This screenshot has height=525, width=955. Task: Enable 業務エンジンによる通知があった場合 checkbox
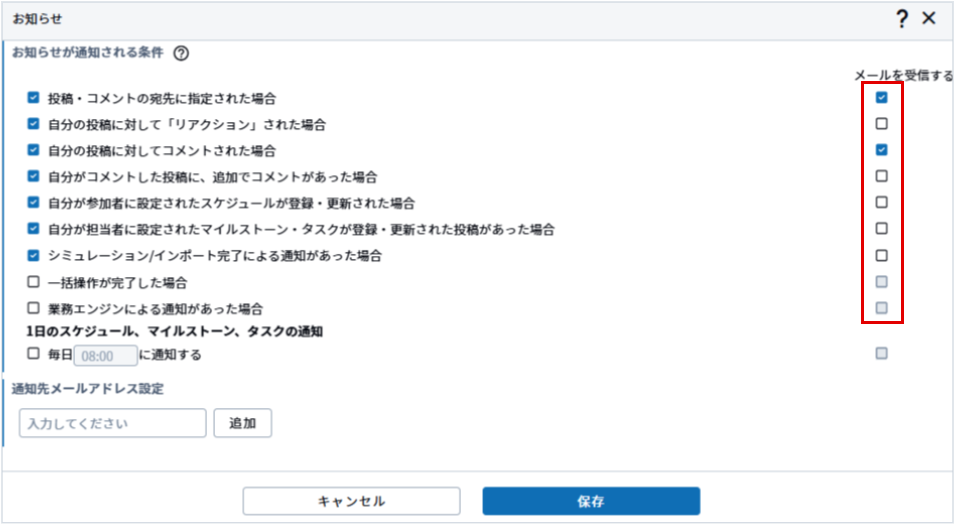[x=34, y=308]
